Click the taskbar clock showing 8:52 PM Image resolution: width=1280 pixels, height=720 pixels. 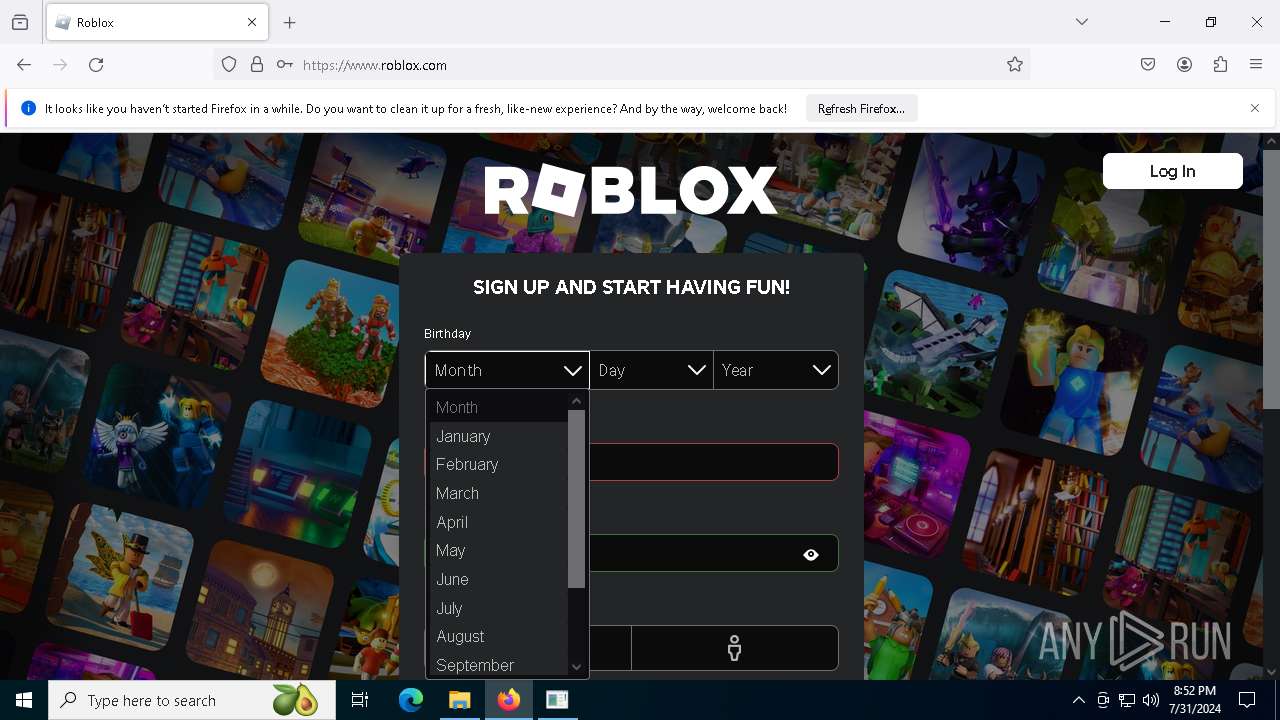pyautogui.click(x=1194, y=700)
